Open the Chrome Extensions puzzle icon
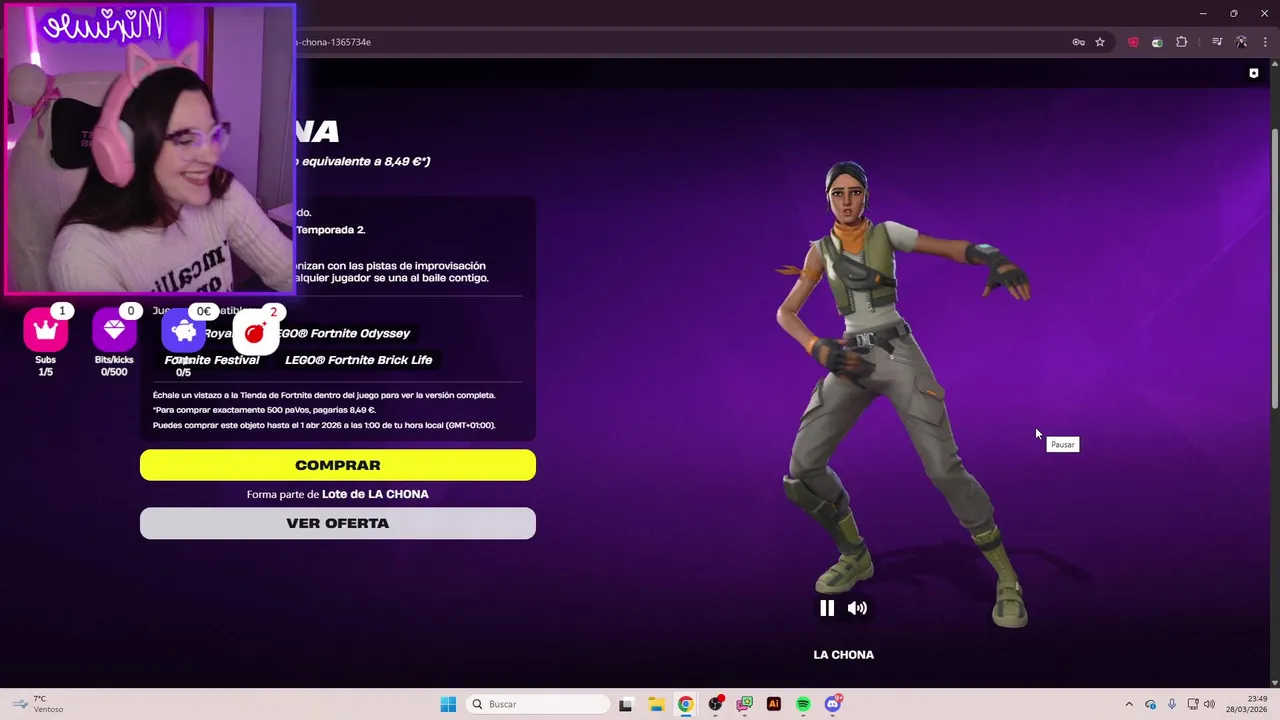1280x720 pixels. (1182, 42)
